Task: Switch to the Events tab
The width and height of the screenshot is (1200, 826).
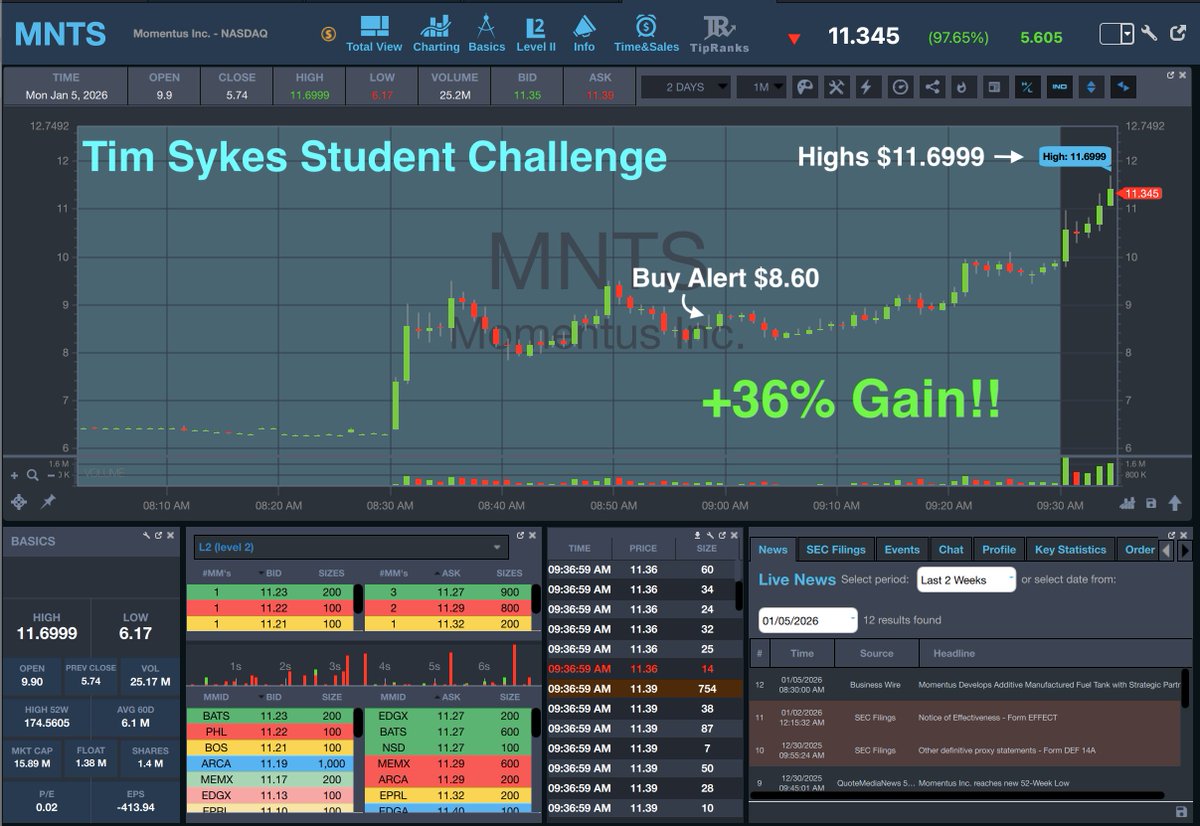Action: click(901, 549)
